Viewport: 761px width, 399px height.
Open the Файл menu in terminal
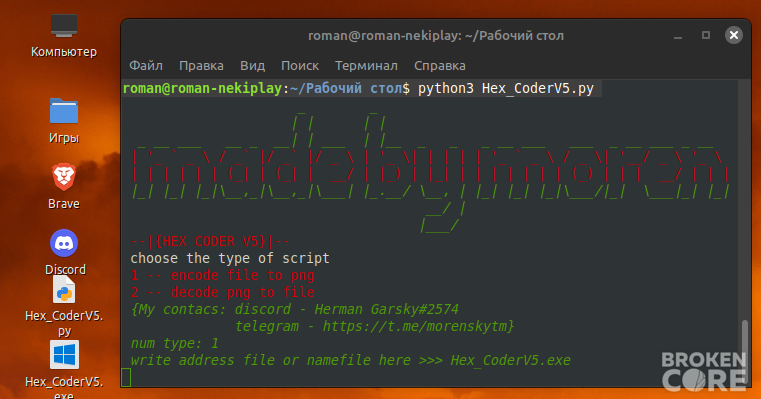click(x=146, y=66)
